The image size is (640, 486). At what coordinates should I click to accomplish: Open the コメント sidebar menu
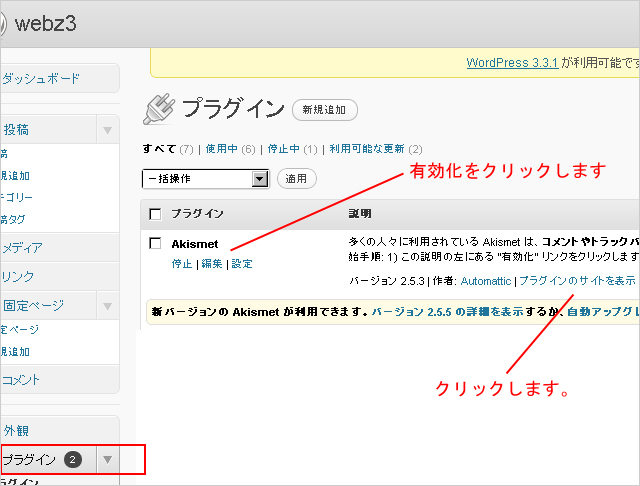point(21,379)
